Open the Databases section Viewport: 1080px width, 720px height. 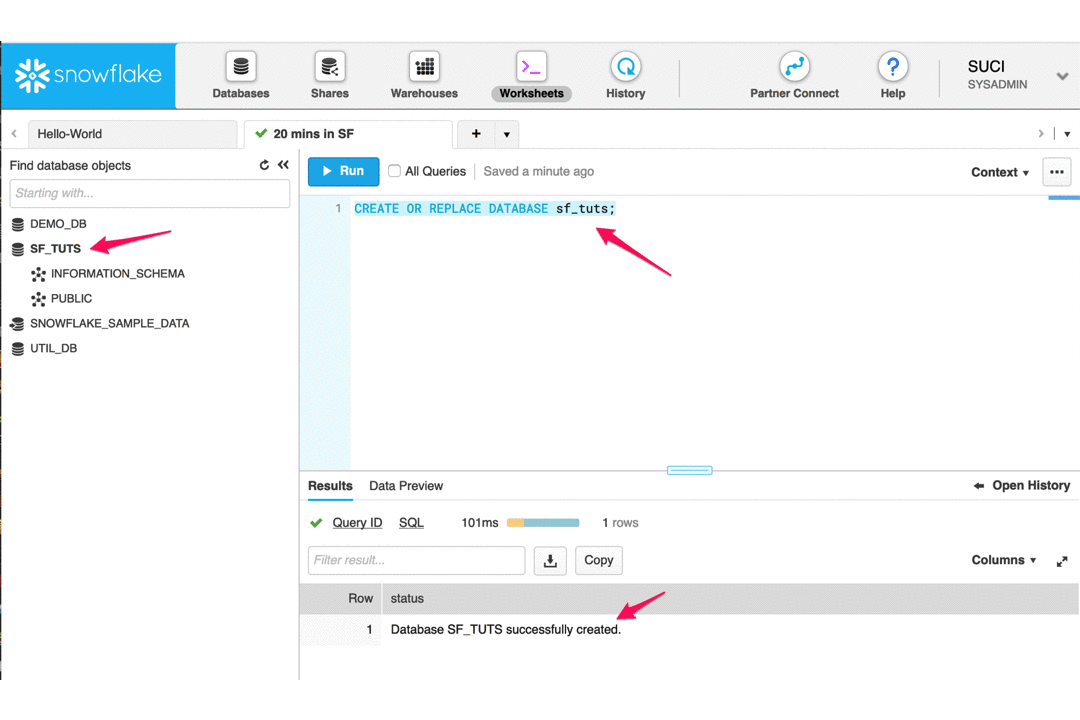(240, 75)
